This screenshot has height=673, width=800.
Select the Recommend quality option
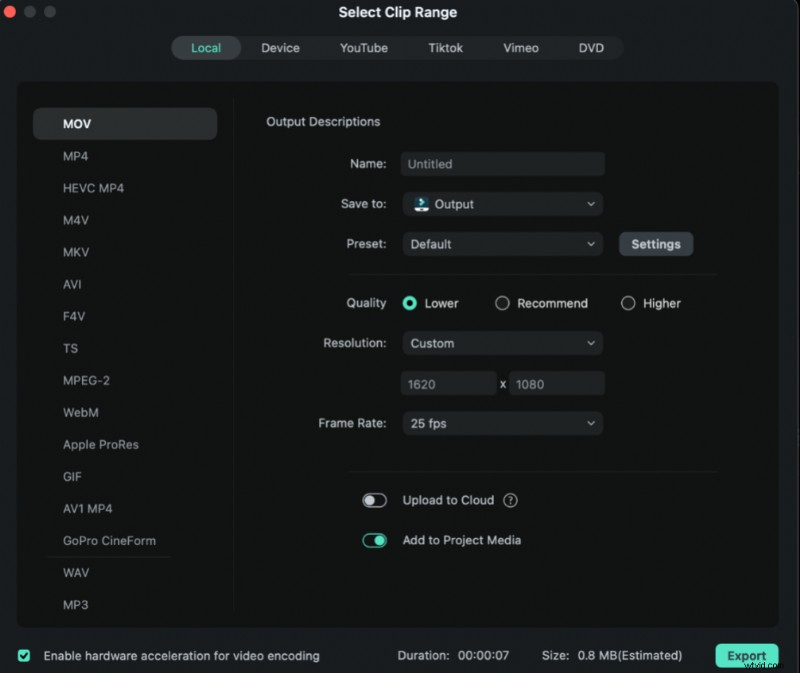tap(502, 303)
